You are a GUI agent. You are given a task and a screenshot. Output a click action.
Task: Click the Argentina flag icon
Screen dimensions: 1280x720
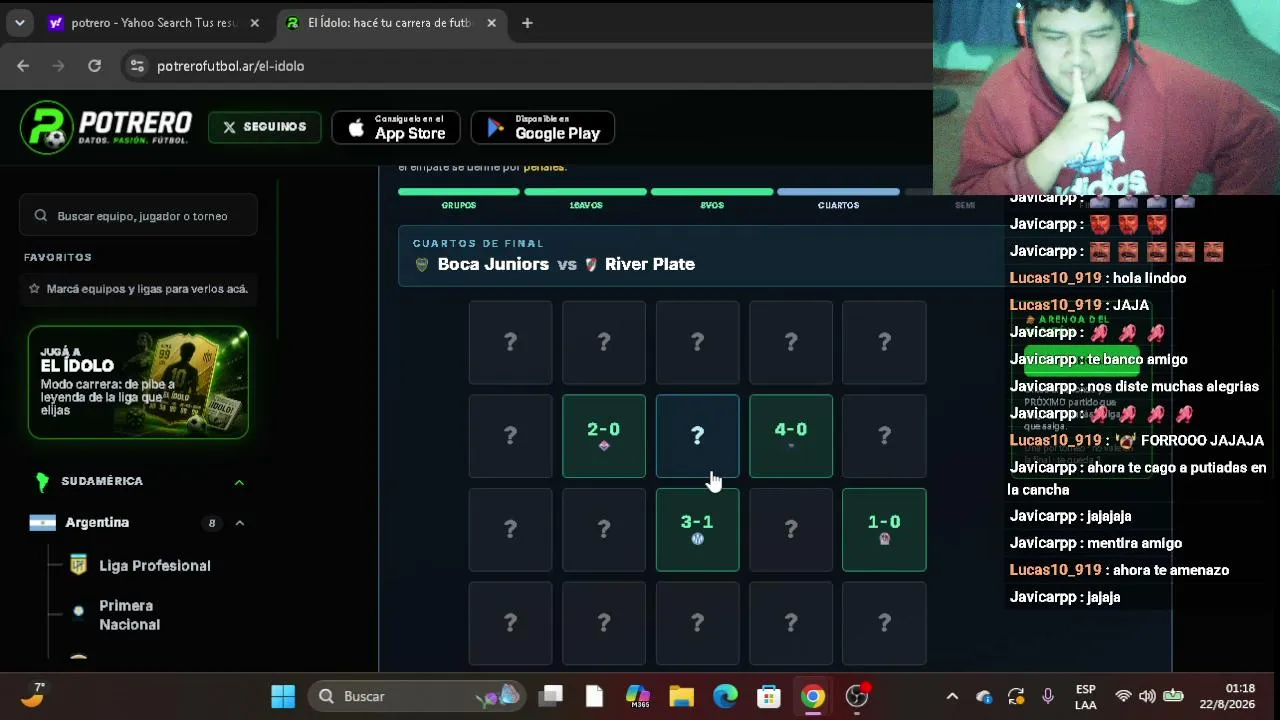[42, 523]
